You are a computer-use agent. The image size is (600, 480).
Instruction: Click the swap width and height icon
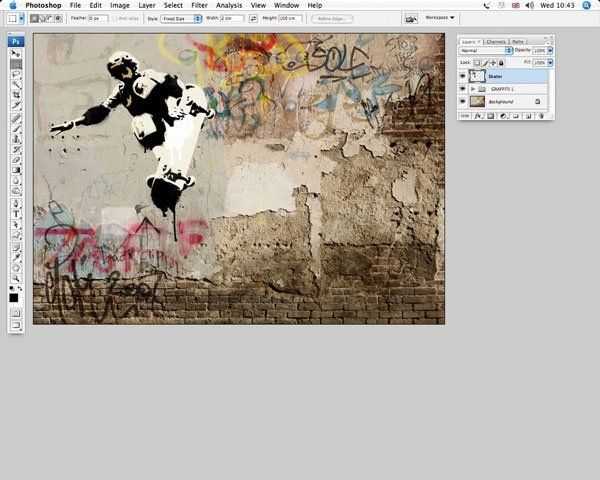tap(252, 18)
